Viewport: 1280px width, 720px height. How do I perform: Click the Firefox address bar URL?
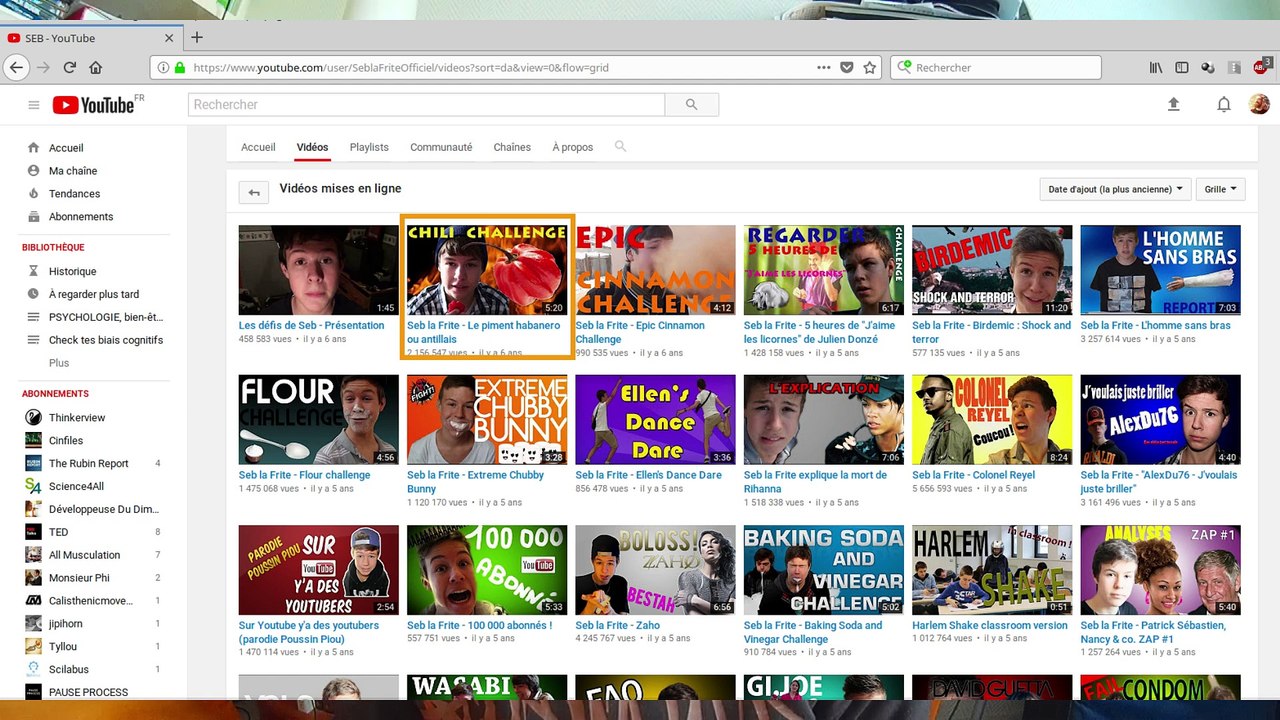click(401, 68)
